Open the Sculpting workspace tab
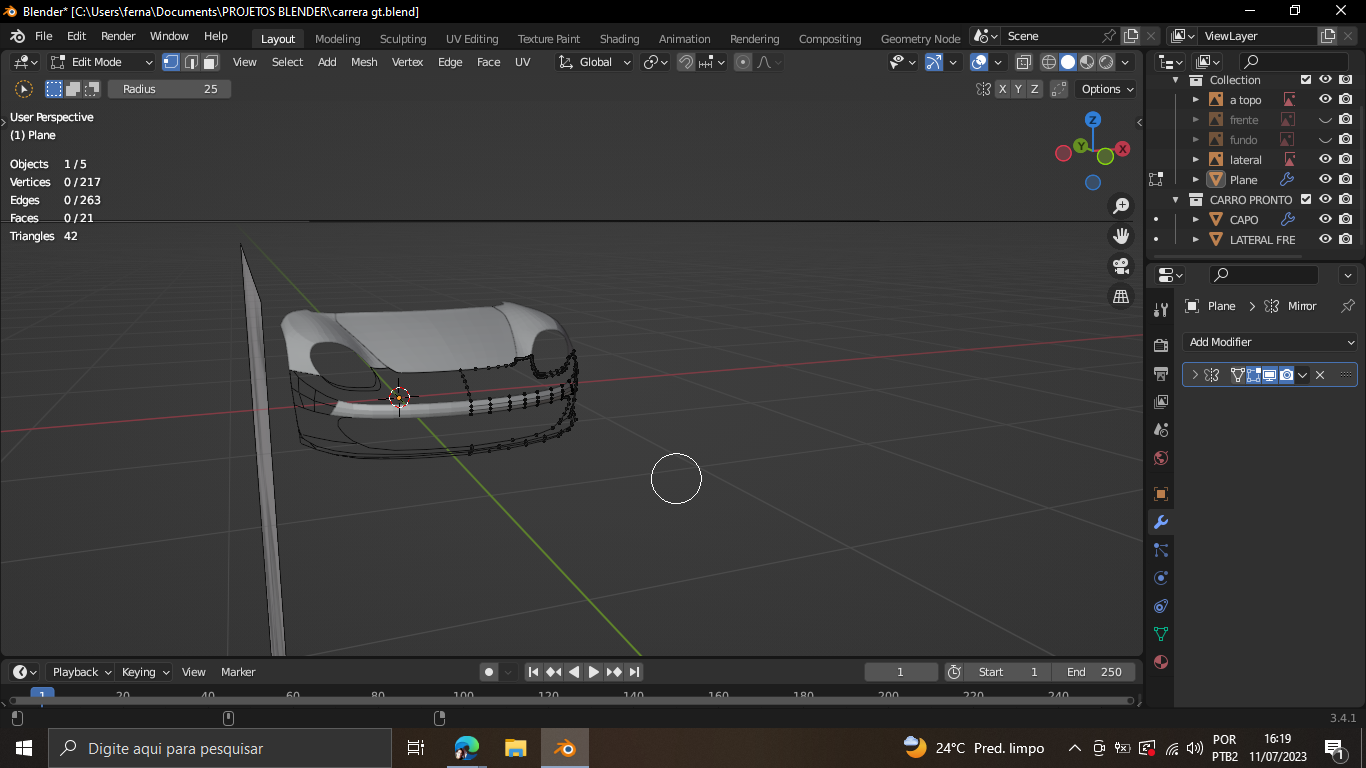 (403, 39)
